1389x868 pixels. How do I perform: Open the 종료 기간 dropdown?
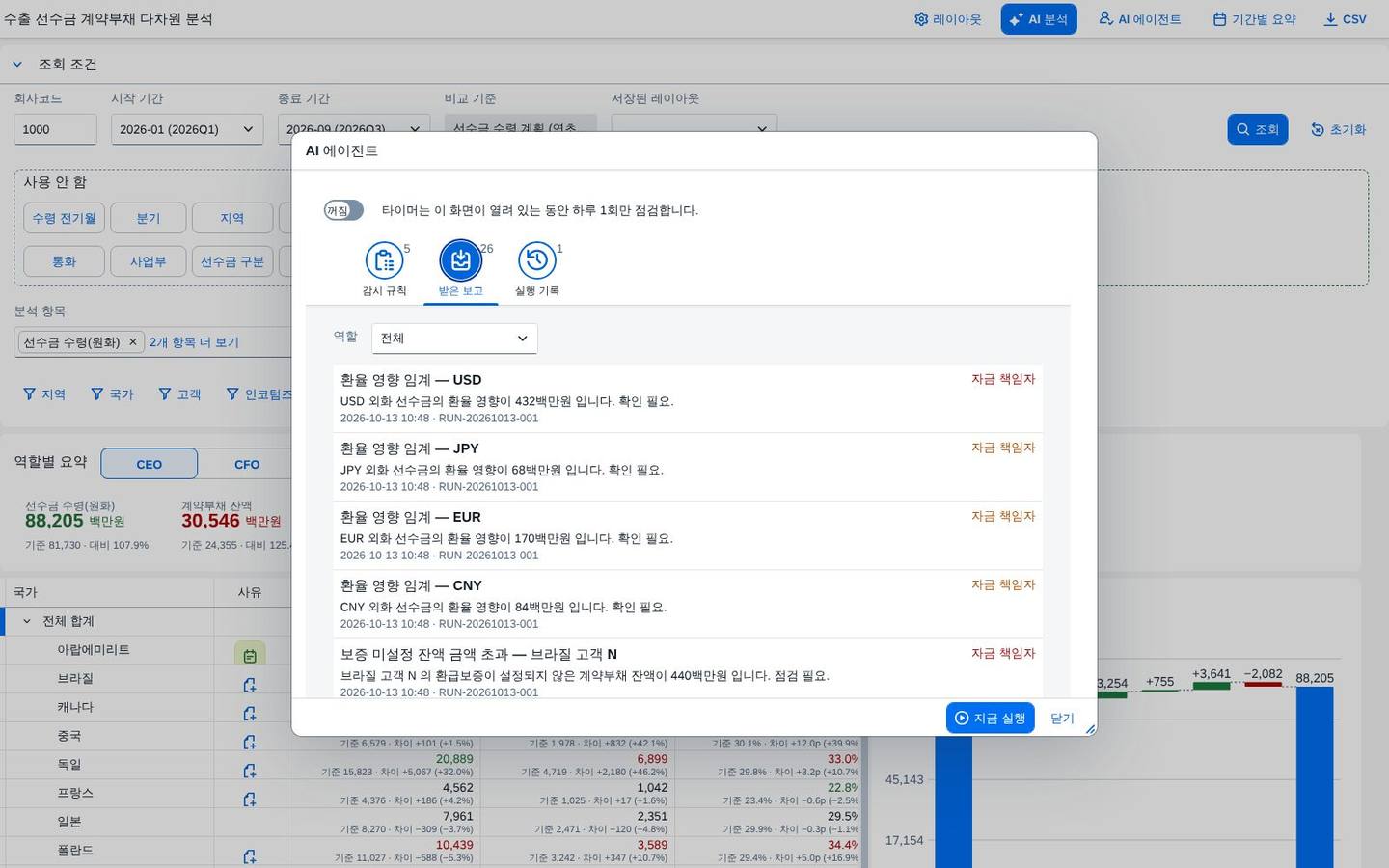pos(354,129)
